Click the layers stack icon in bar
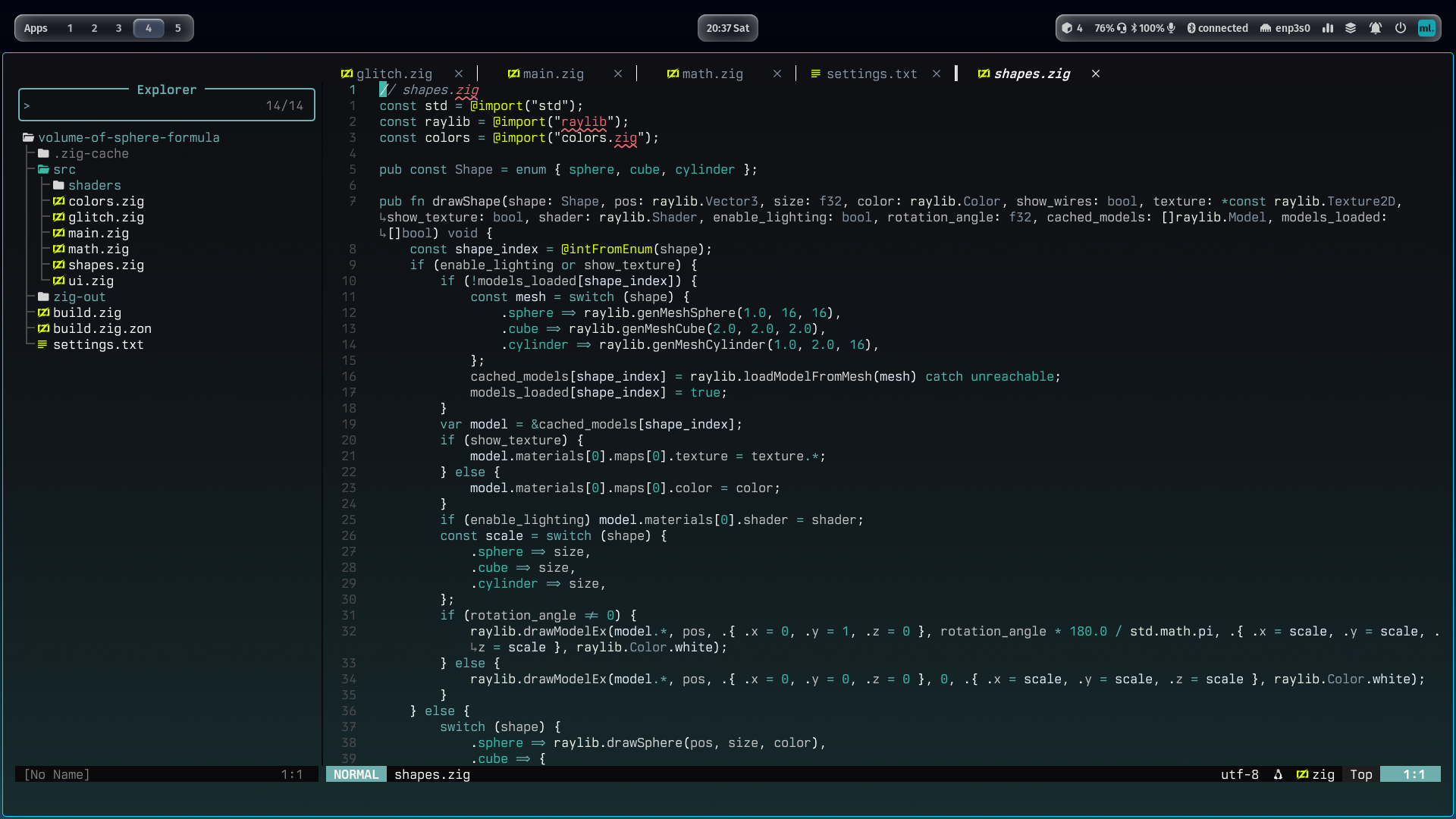The image size is (1456, 819). [1351, 28]
